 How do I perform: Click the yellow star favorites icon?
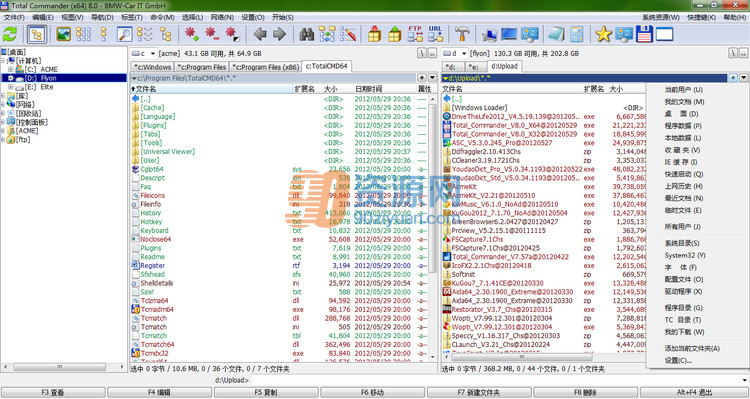click(x=604, y=34)
